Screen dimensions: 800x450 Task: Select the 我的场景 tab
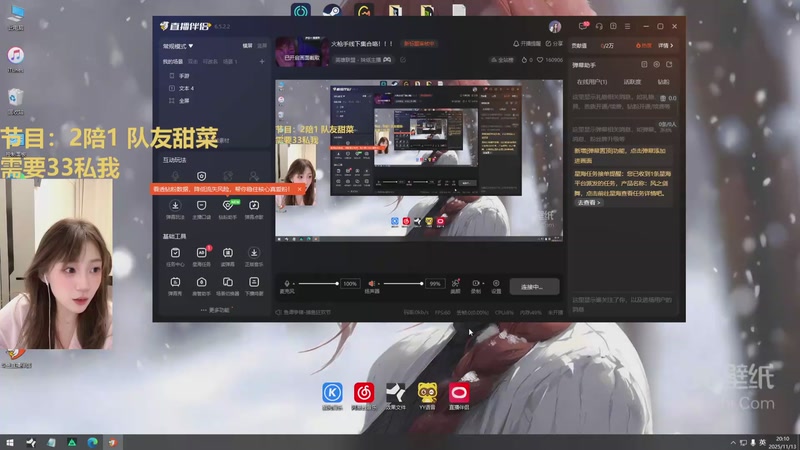173,62
